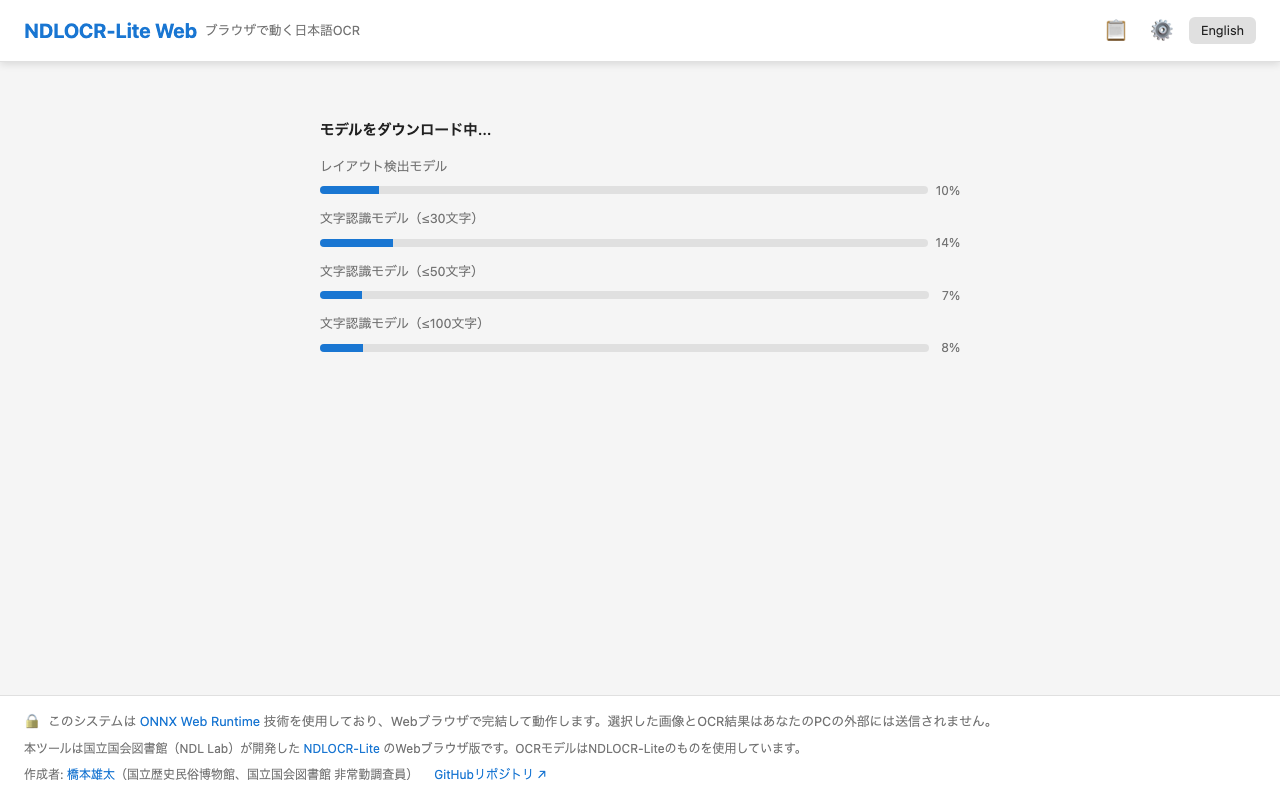Click the gear icon to open OCR settings
This screenshot has height=800, width=1280.
click(1161, 30)
